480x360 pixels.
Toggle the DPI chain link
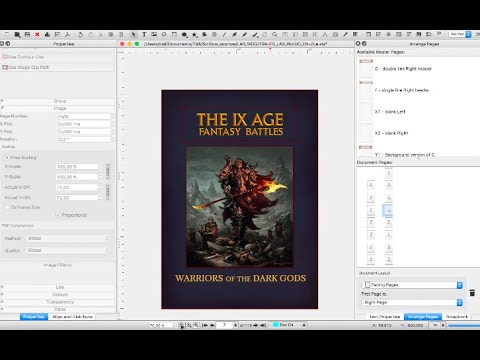point(107,192)
